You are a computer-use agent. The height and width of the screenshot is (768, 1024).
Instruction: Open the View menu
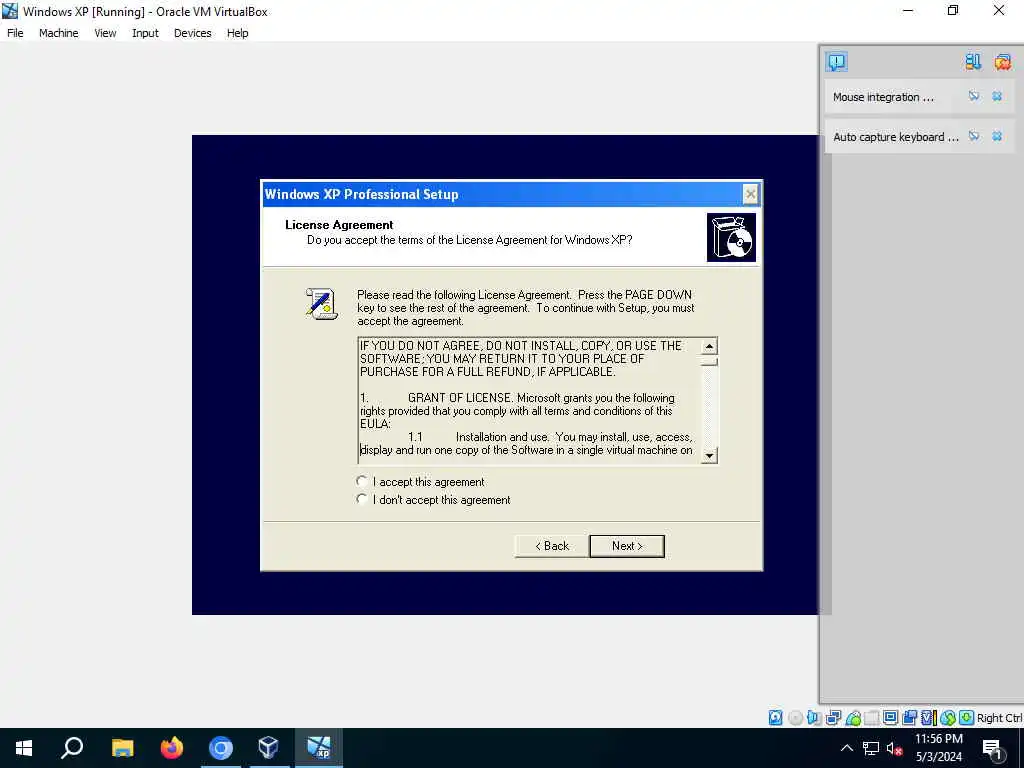point(105,33)
